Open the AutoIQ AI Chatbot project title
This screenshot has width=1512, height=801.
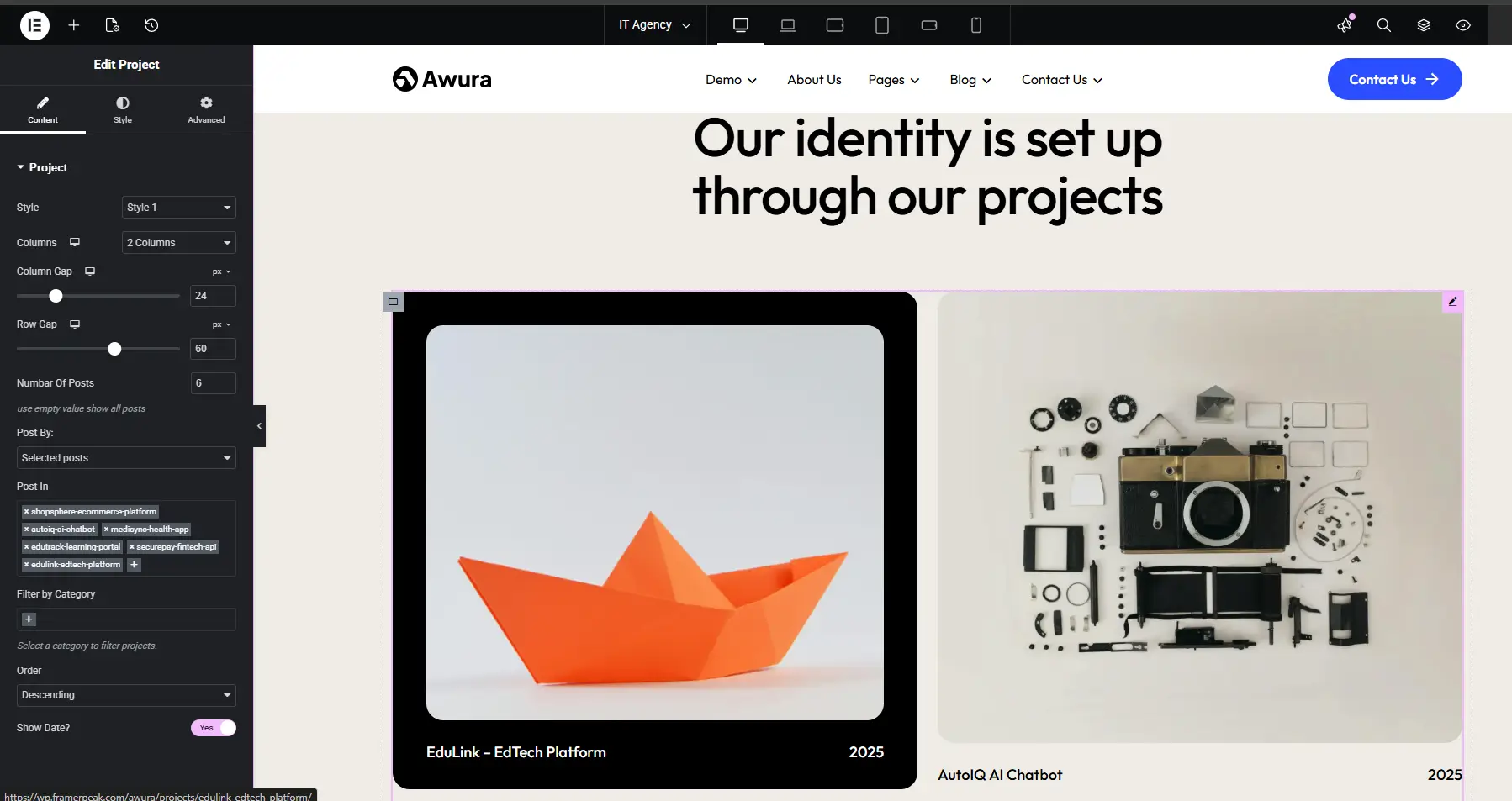tap(1000, 775)
